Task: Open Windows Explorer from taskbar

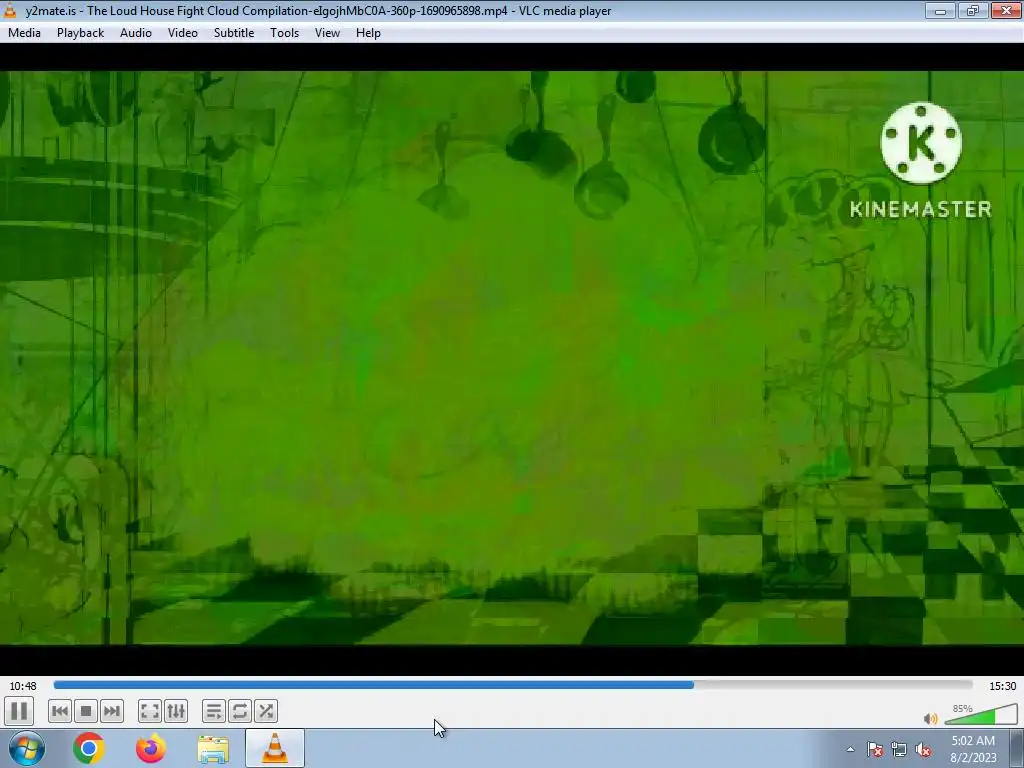Action: (x=213, y=749)
